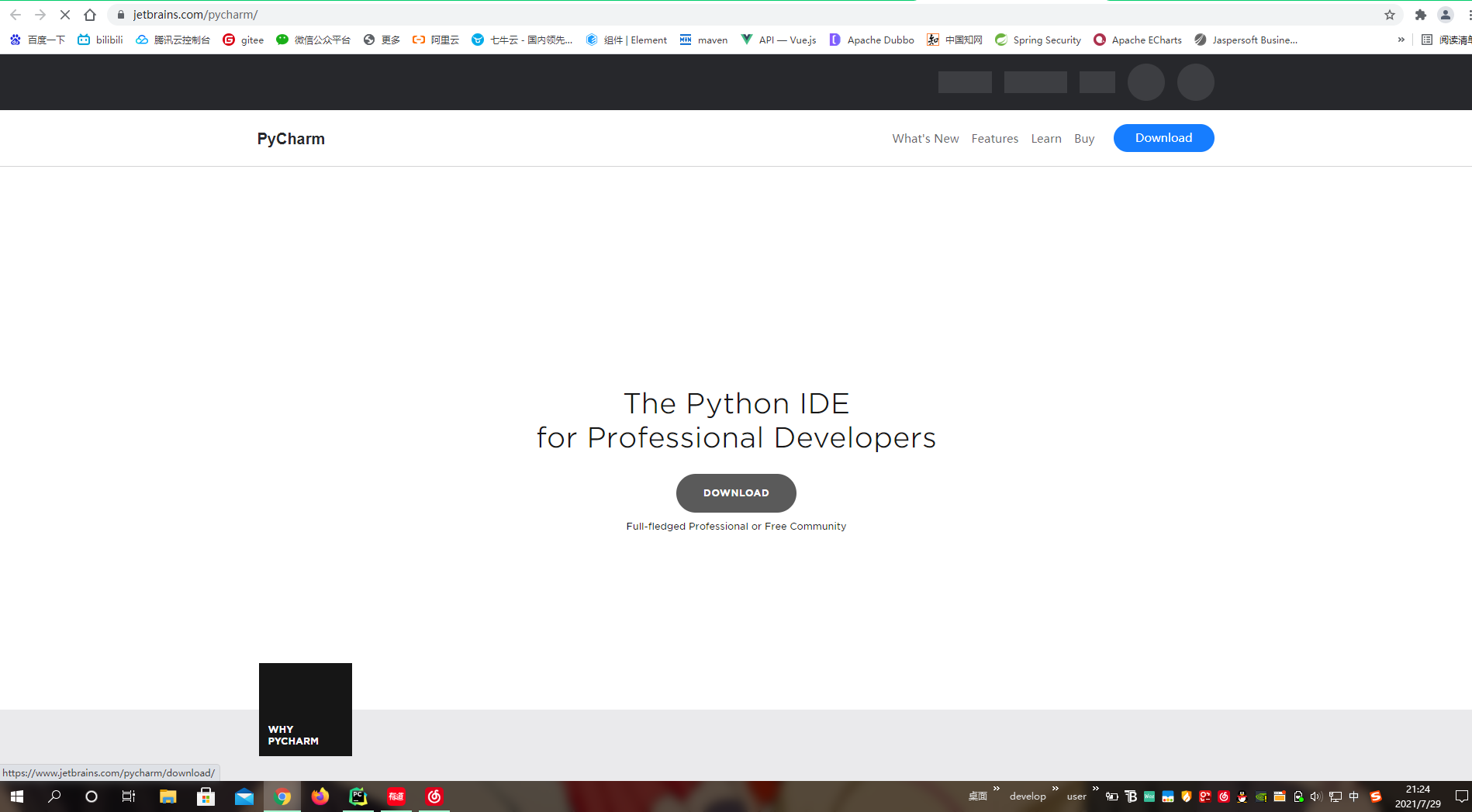Screen dimensions: 1472x812
Task: Open the NVIDIA tray icon
Action: pyautogui.click(x=1261, y=796)
